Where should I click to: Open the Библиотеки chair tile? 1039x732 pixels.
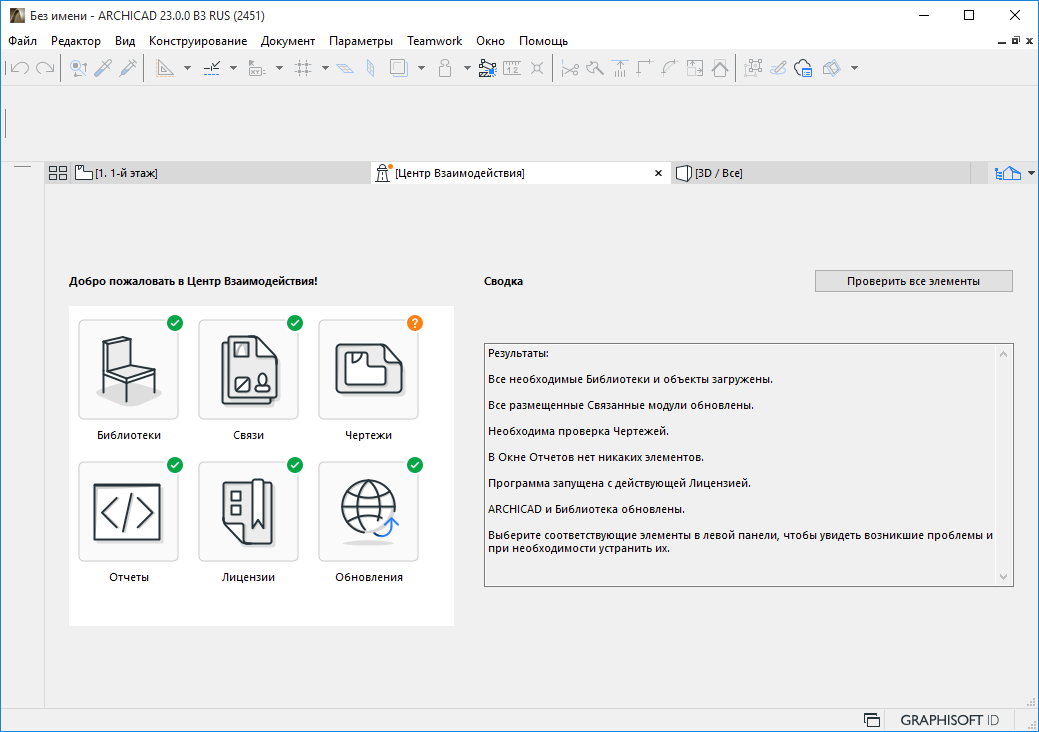click(129, 370)
